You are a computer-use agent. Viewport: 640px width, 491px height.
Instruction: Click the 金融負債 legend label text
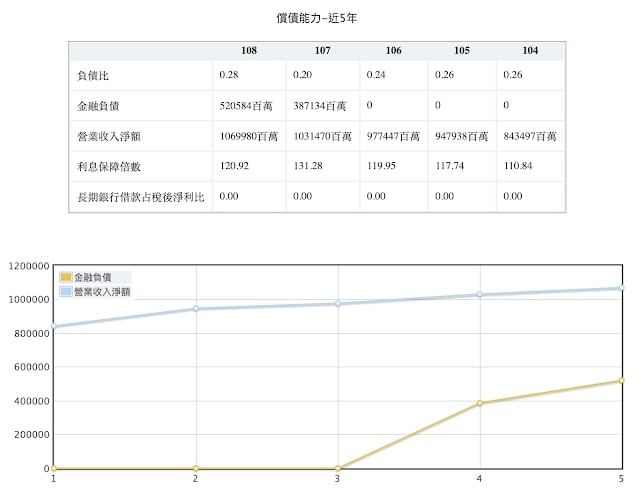click(x=93, y=278)
